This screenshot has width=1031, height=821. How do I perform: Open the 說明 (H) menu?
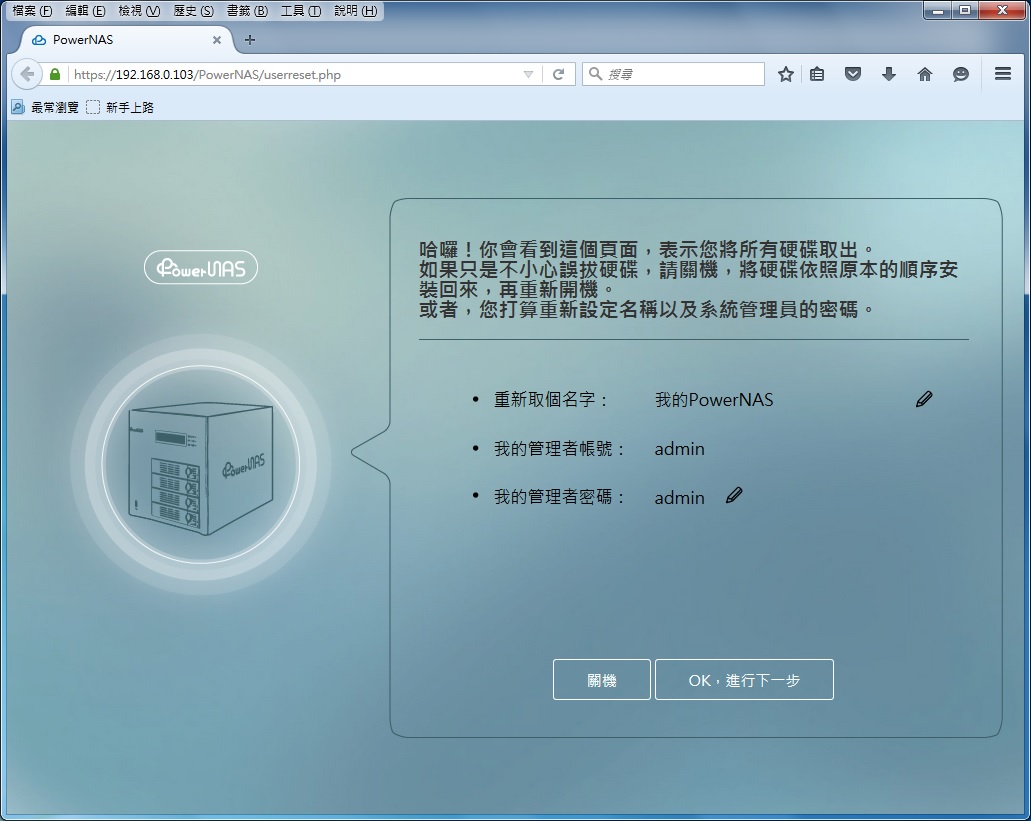click(x=356, y=11)
